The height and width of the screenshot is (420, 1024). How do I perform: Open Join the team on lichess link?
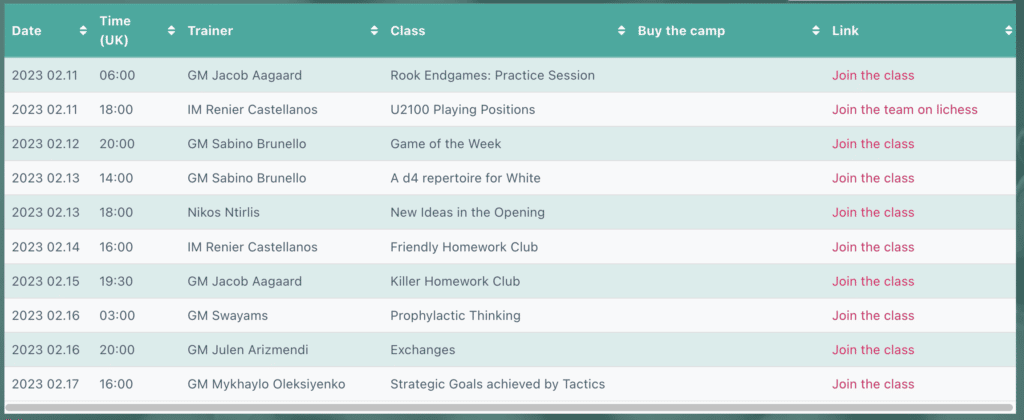point(904,109)
